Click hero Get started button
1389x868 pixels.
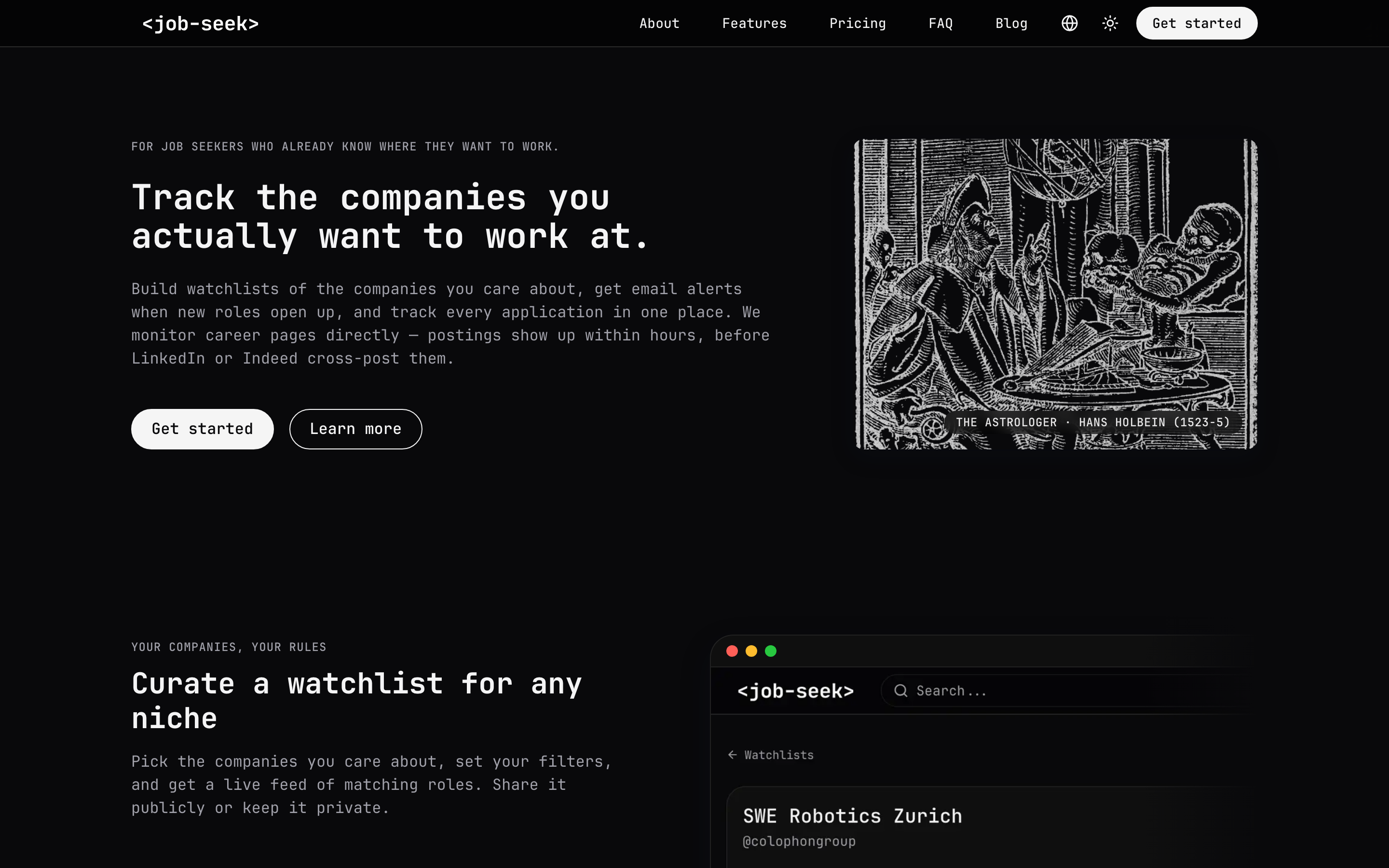202,429
